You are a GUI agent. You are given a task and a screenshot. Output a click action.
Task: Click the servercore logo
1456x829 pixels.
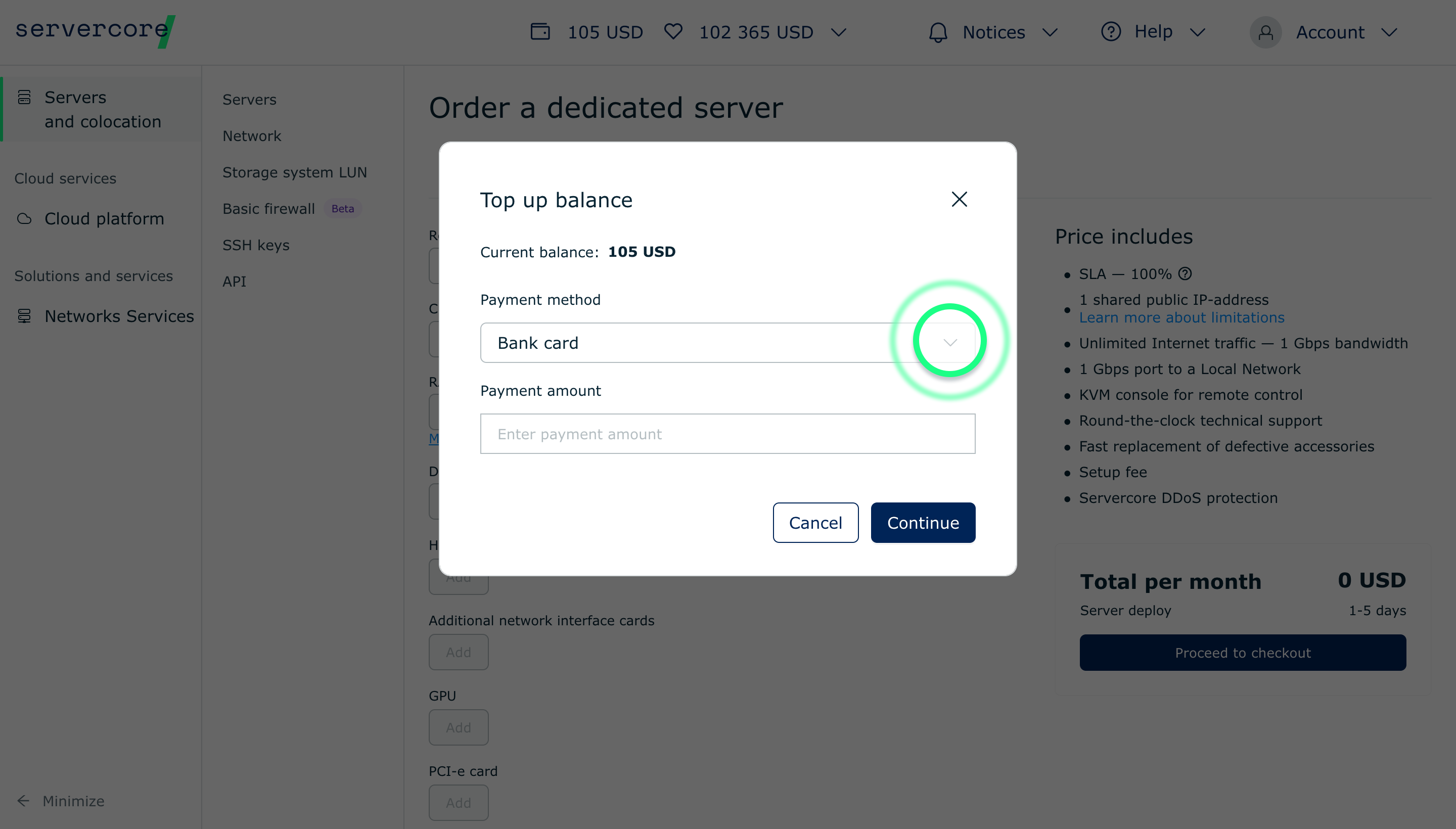[95, 31]
